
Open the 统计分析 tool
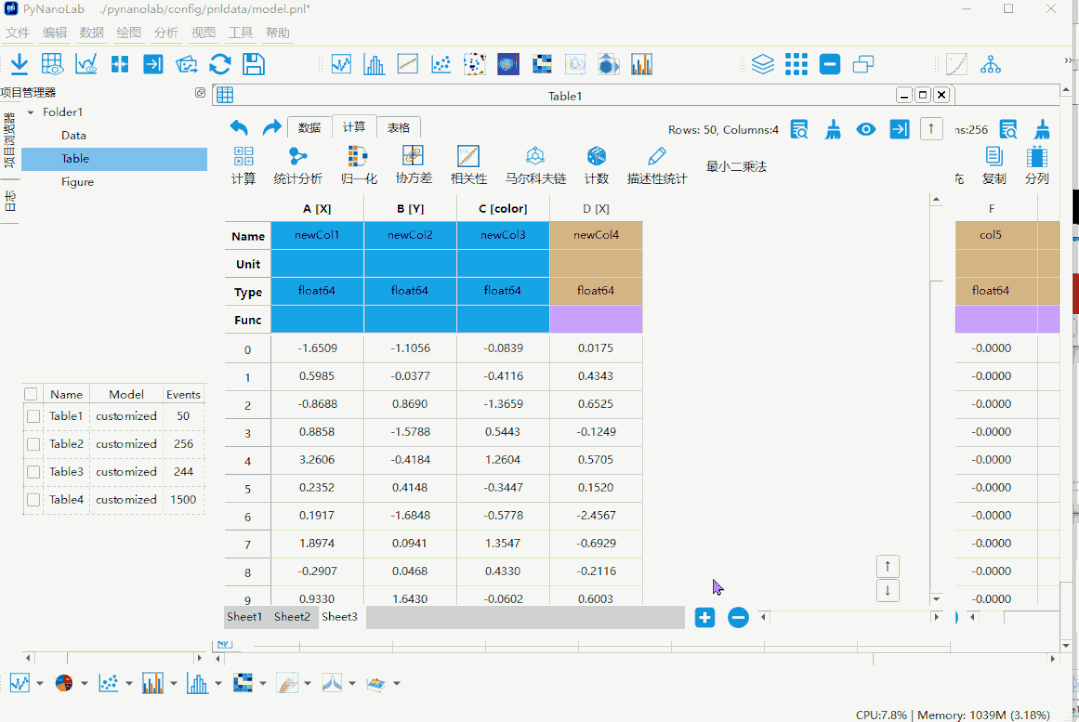coord(298,166)
